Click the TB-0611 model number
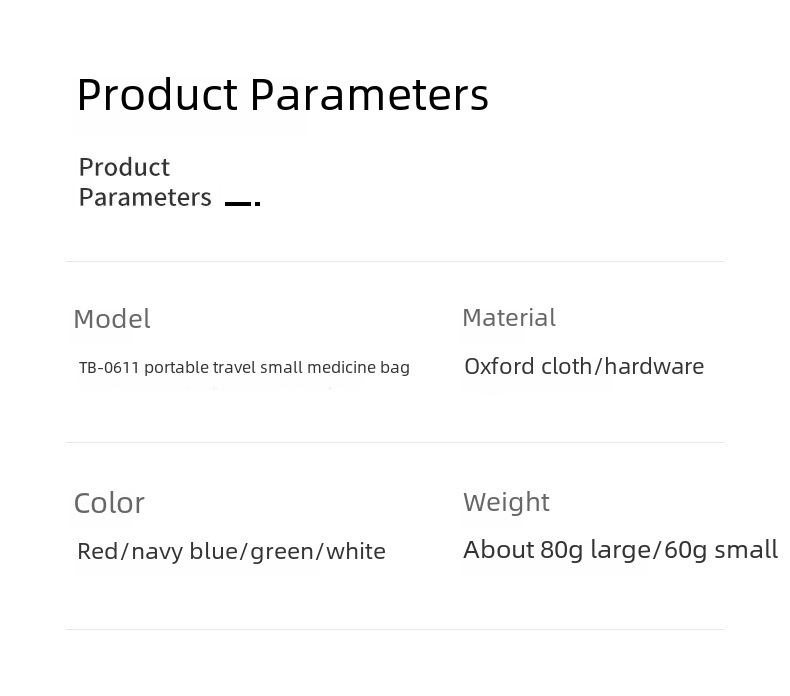This screenshot has height=696, width=790. [x=109, y=367]
